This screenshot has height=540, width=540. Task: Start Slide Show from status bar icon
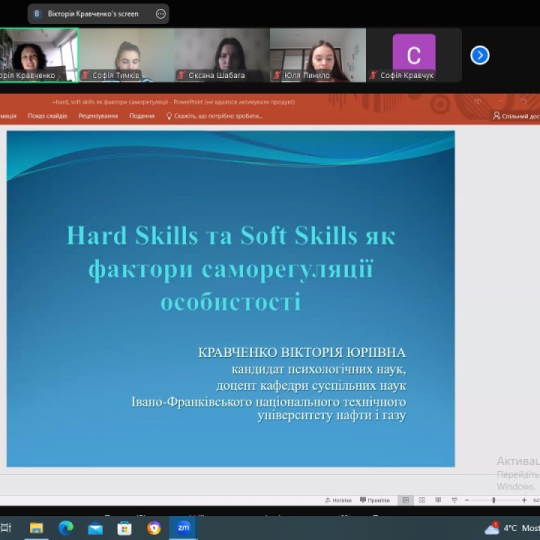click(x=454, y=500)
